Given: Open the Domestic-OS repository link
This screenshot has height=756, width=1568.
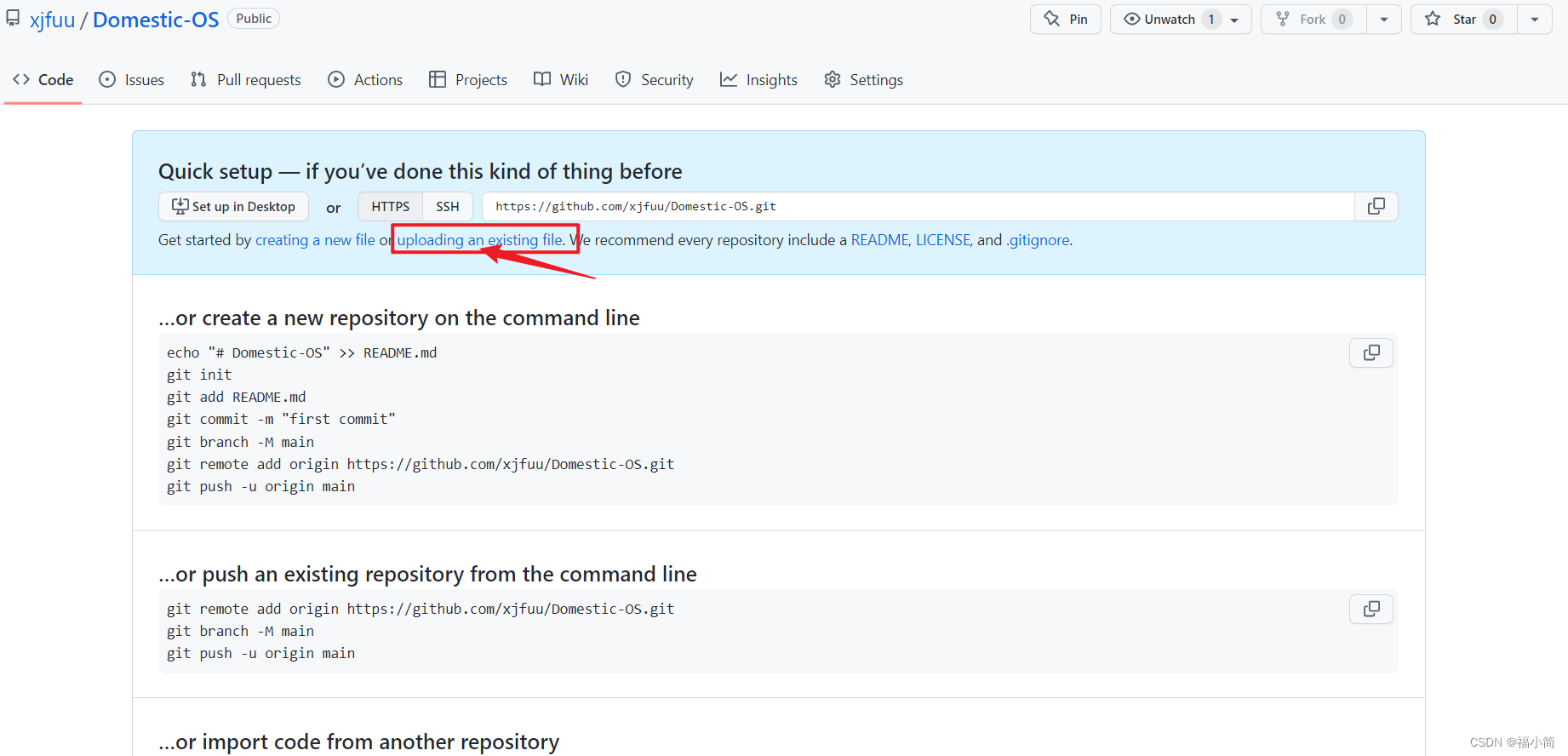Looking at the screenshot, I should tap(156, 20).
